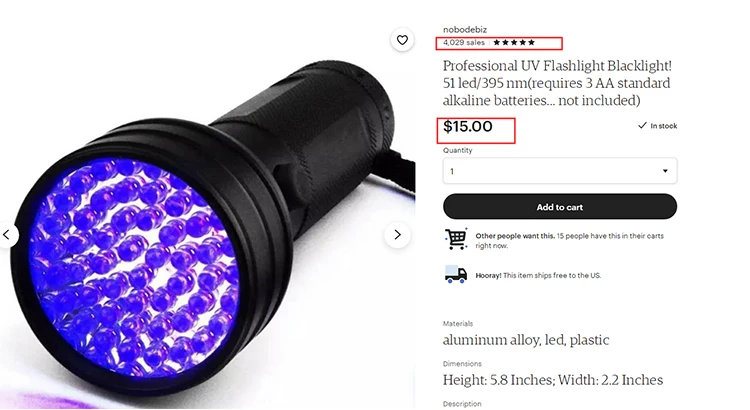Go to next product image arrow
Screen dimensions: 750x410
(397, 234)
